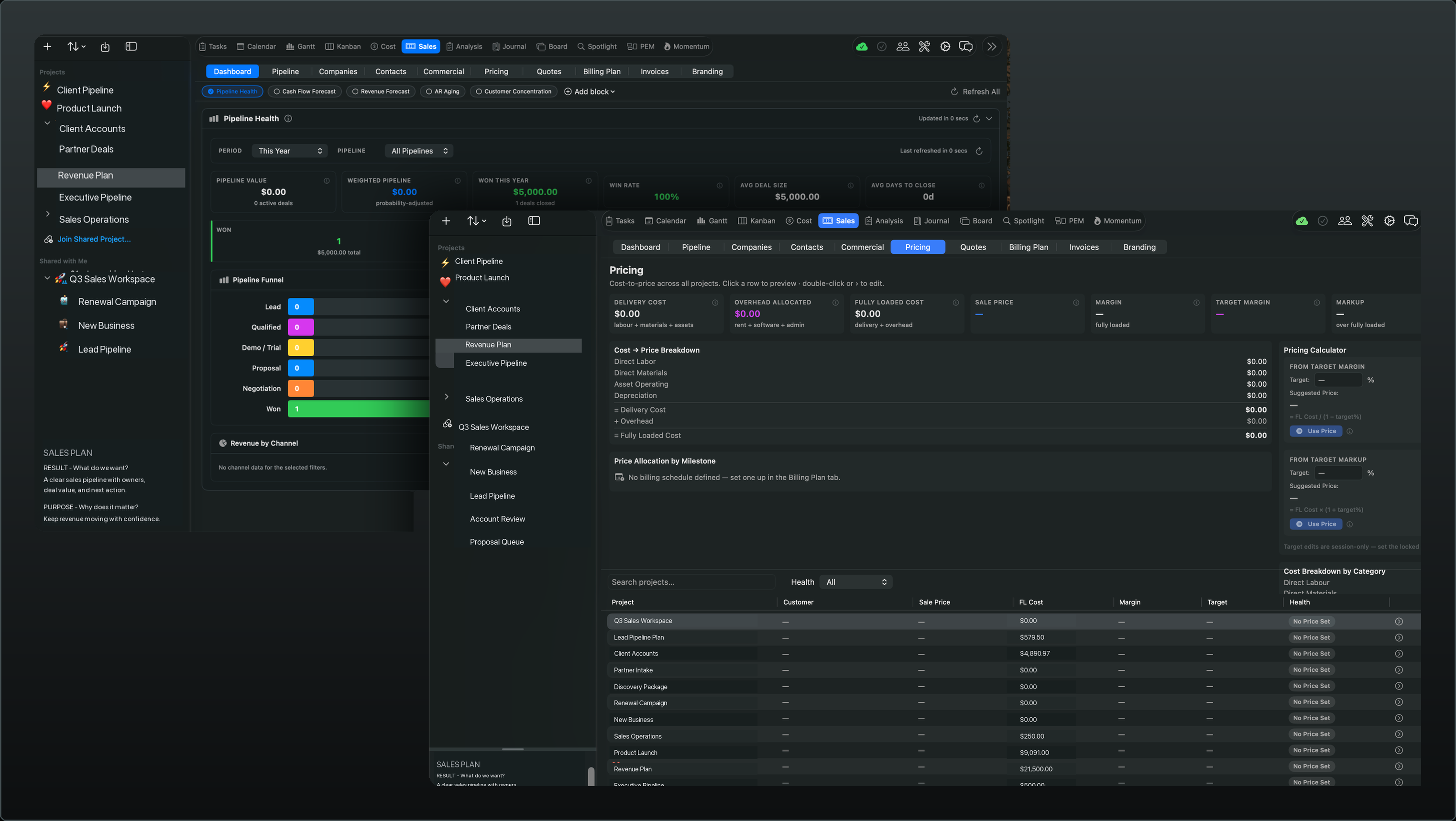
Task: Open the Branding tab in front window
Action: [x=1139, y=247]
